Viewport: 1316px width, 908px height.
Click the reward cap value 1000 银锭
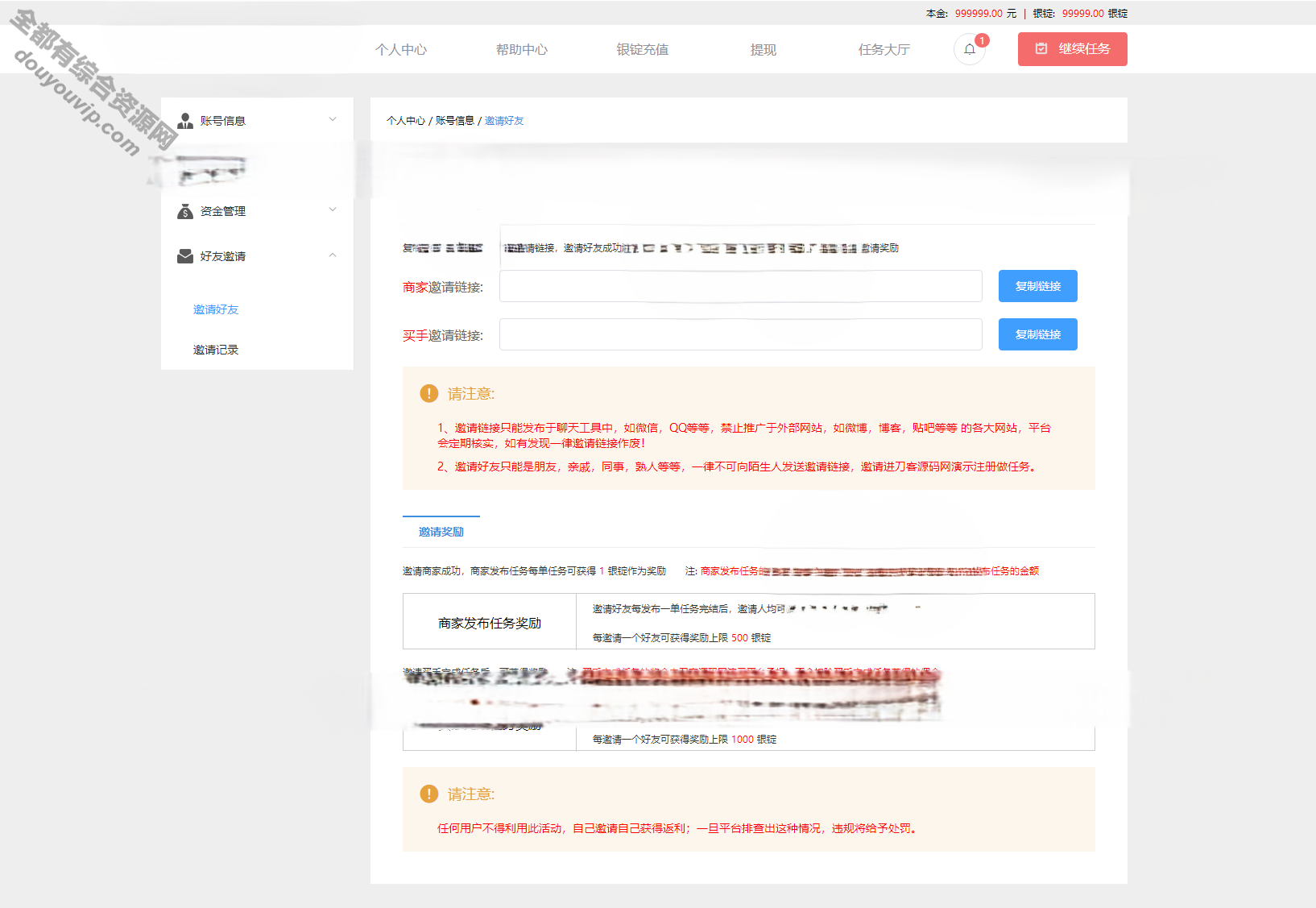tap(754, 739)
